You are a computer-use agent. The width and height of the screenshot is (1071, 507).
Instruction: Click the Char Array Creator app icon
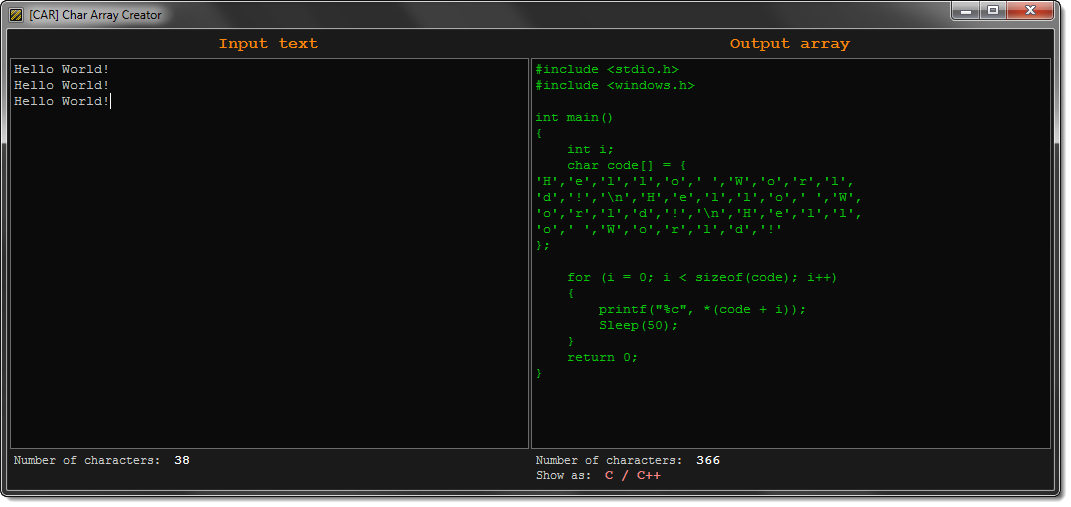point(16,15)
